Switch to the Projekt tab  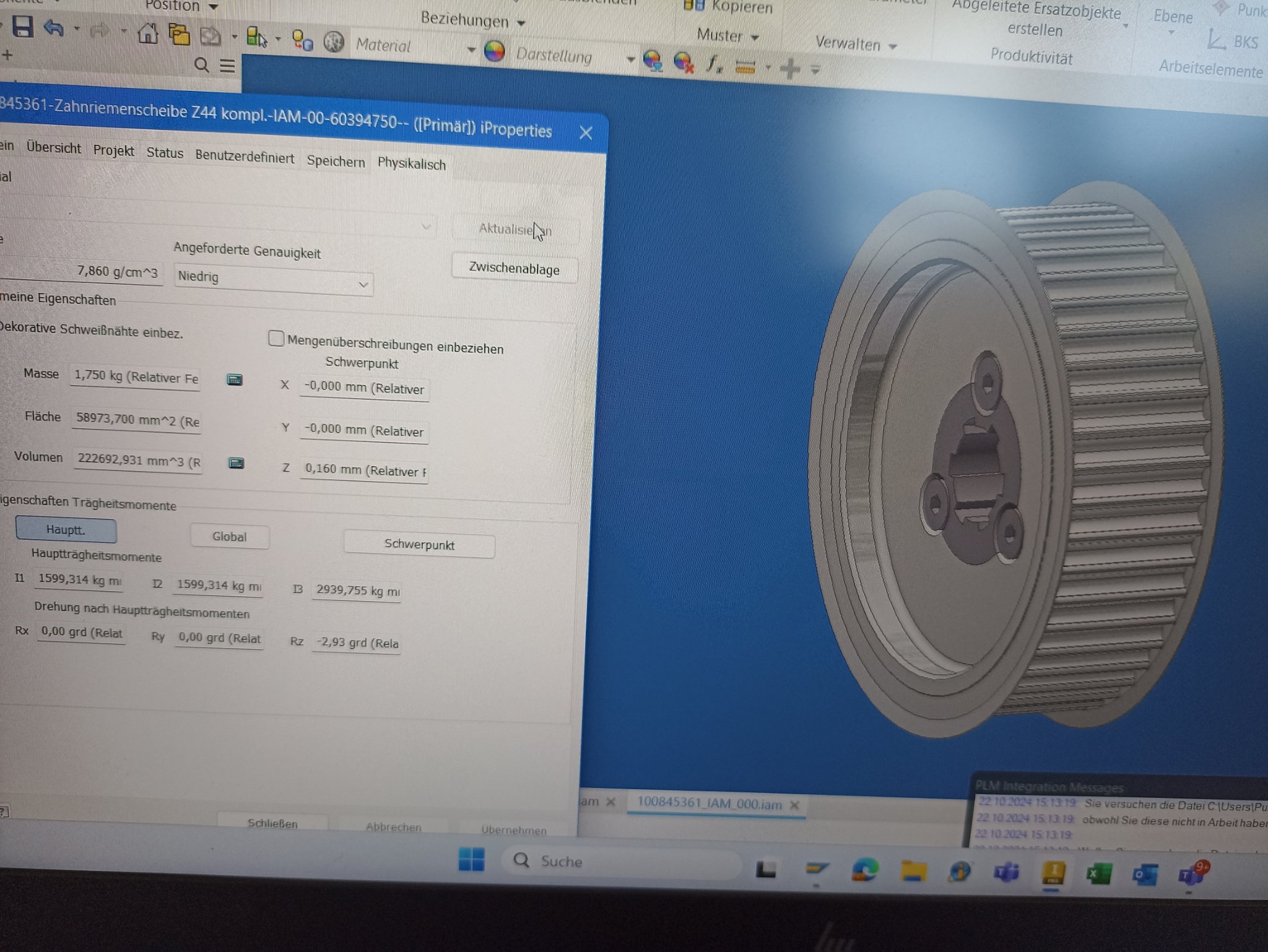coord(113,150)
